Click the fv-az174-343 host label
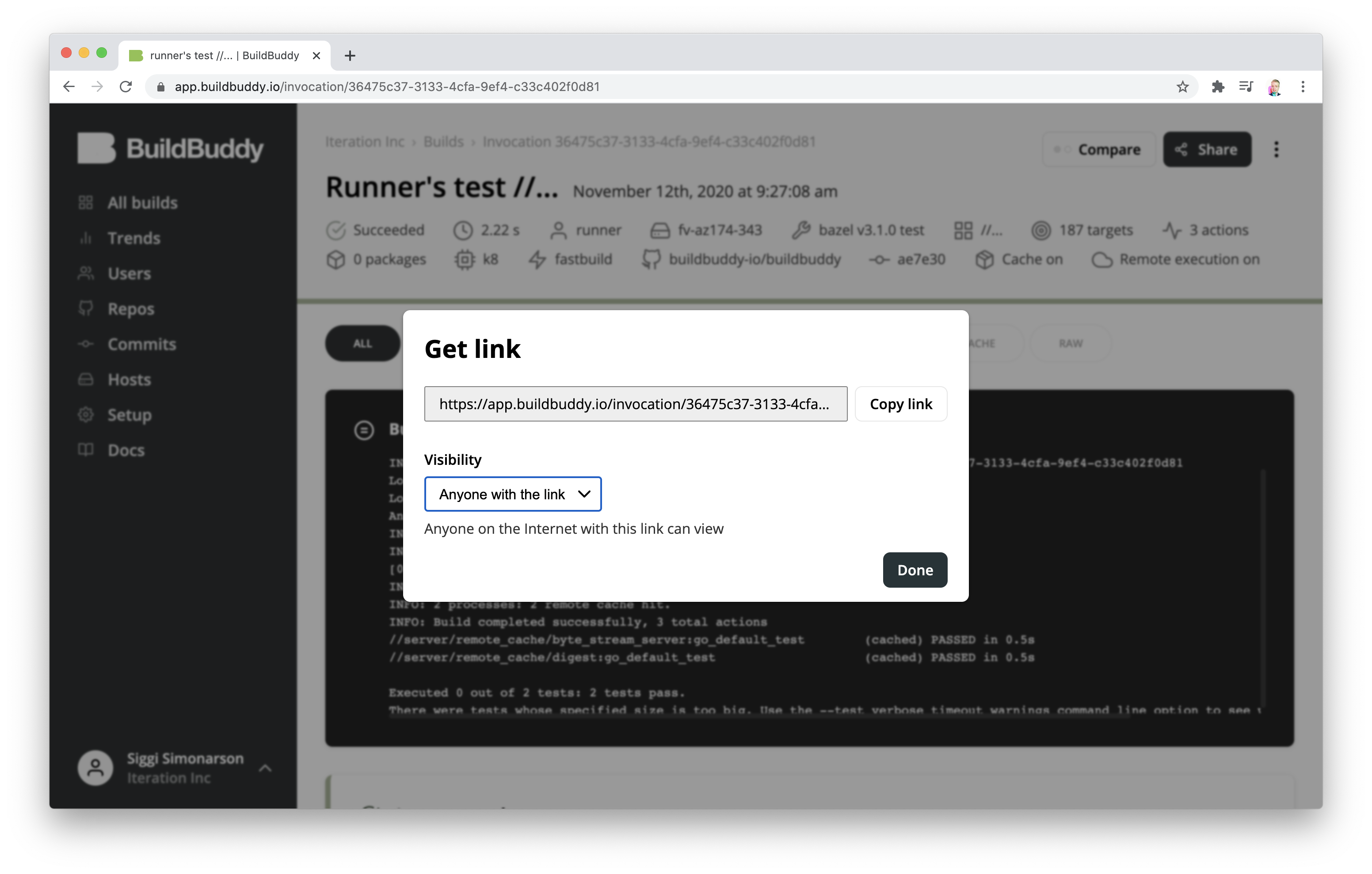 pyautogui.click(x=720, y=230)
